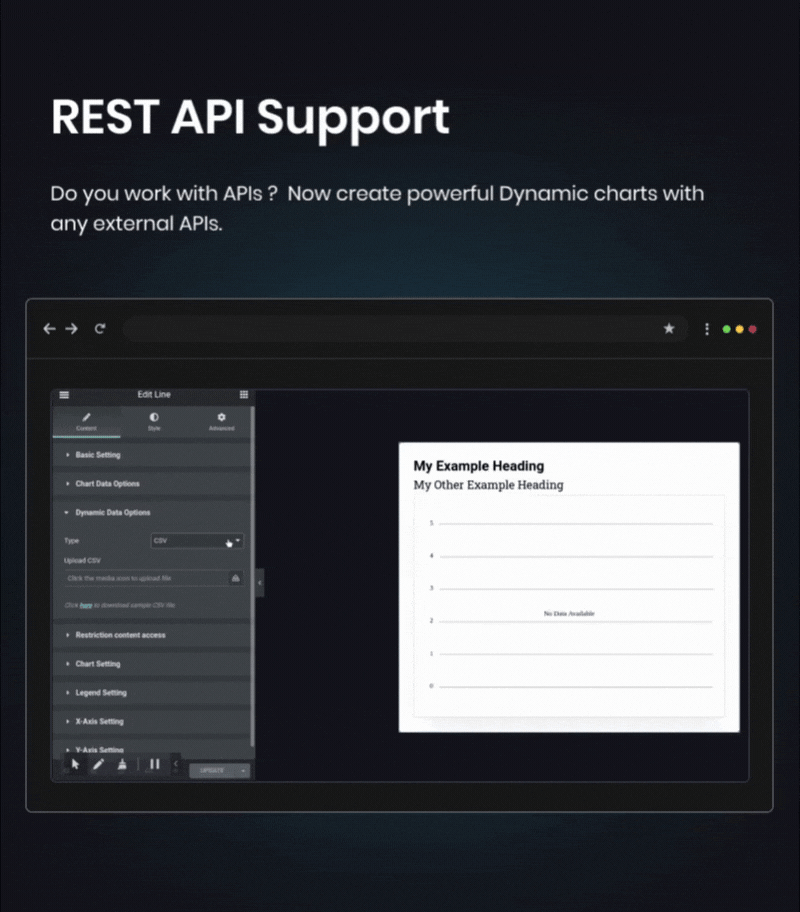
Task: Reload the page with refresh icon
Action: click(x=100, y=329)
